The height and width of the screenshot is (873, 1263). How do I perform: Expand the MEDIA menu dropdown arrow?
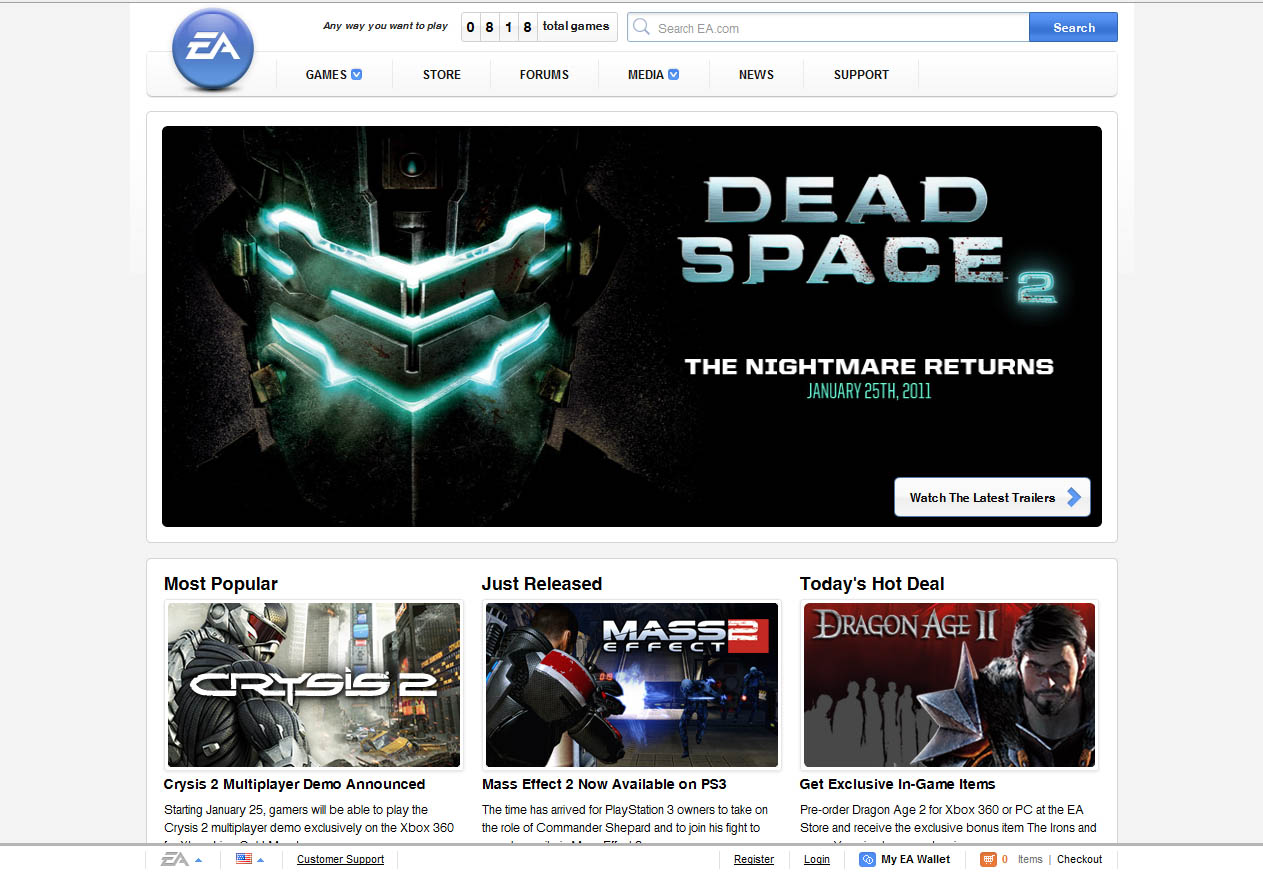click(673, 74)
